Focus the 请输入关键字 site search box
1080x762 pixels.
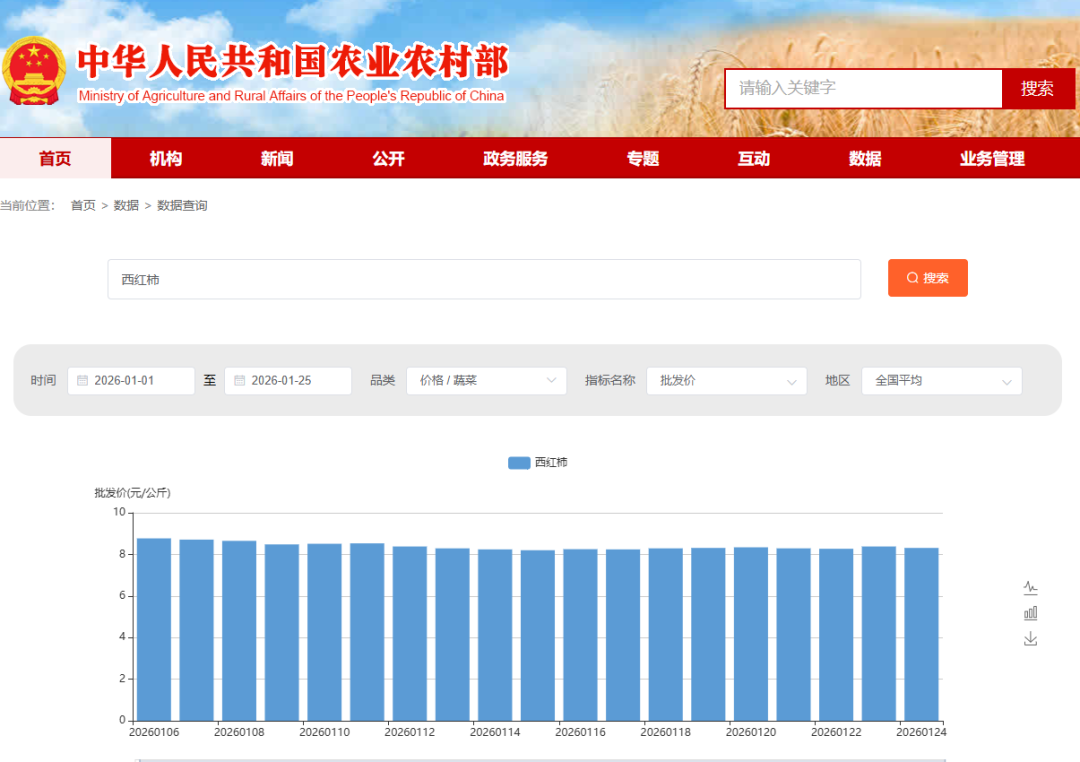[x=864, y=88]
